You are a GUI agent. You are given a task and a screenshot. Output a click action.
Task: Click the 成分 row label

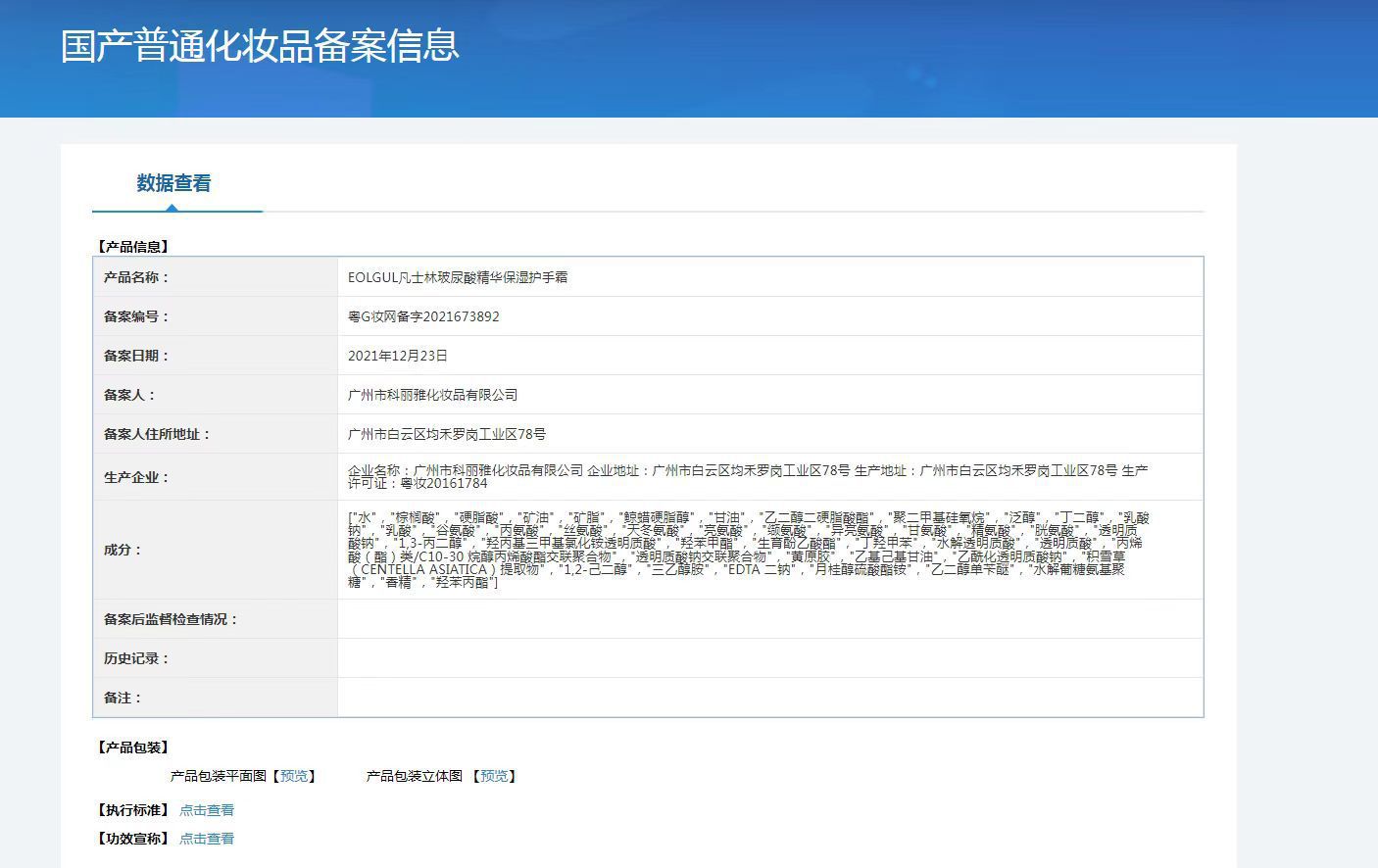(123, 550)
